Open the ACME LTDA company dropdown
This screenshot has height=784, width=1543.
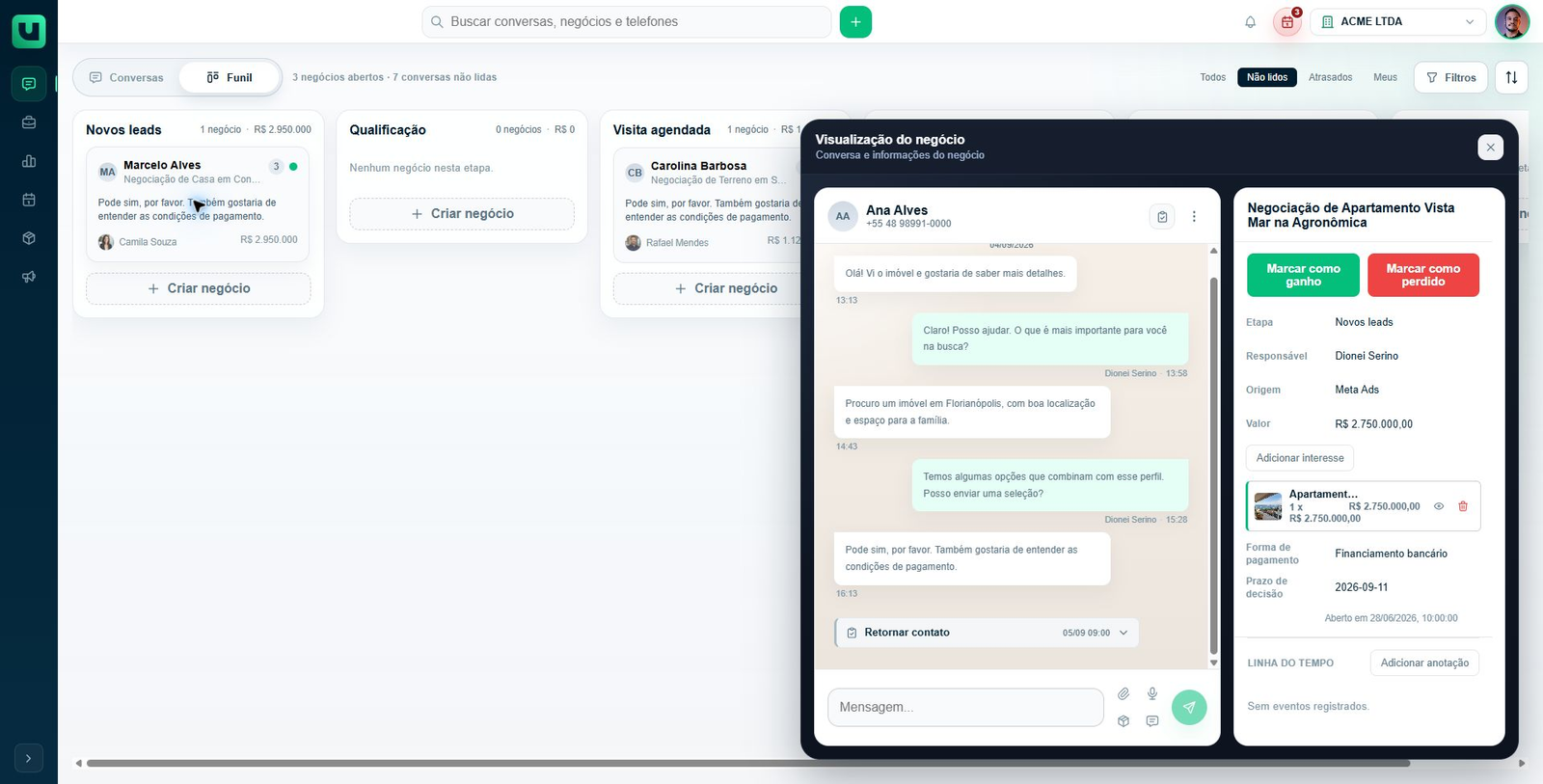tap(1398, 21)
